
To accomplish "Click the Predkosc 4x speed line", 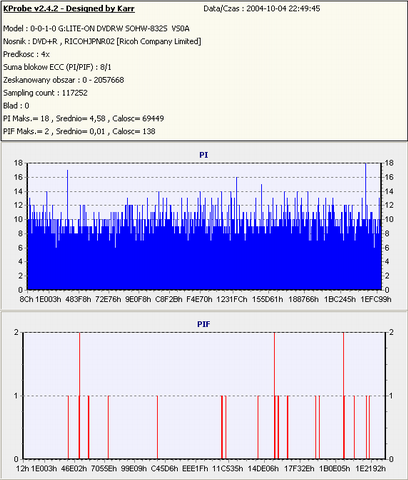I will [x=26, y=54].
